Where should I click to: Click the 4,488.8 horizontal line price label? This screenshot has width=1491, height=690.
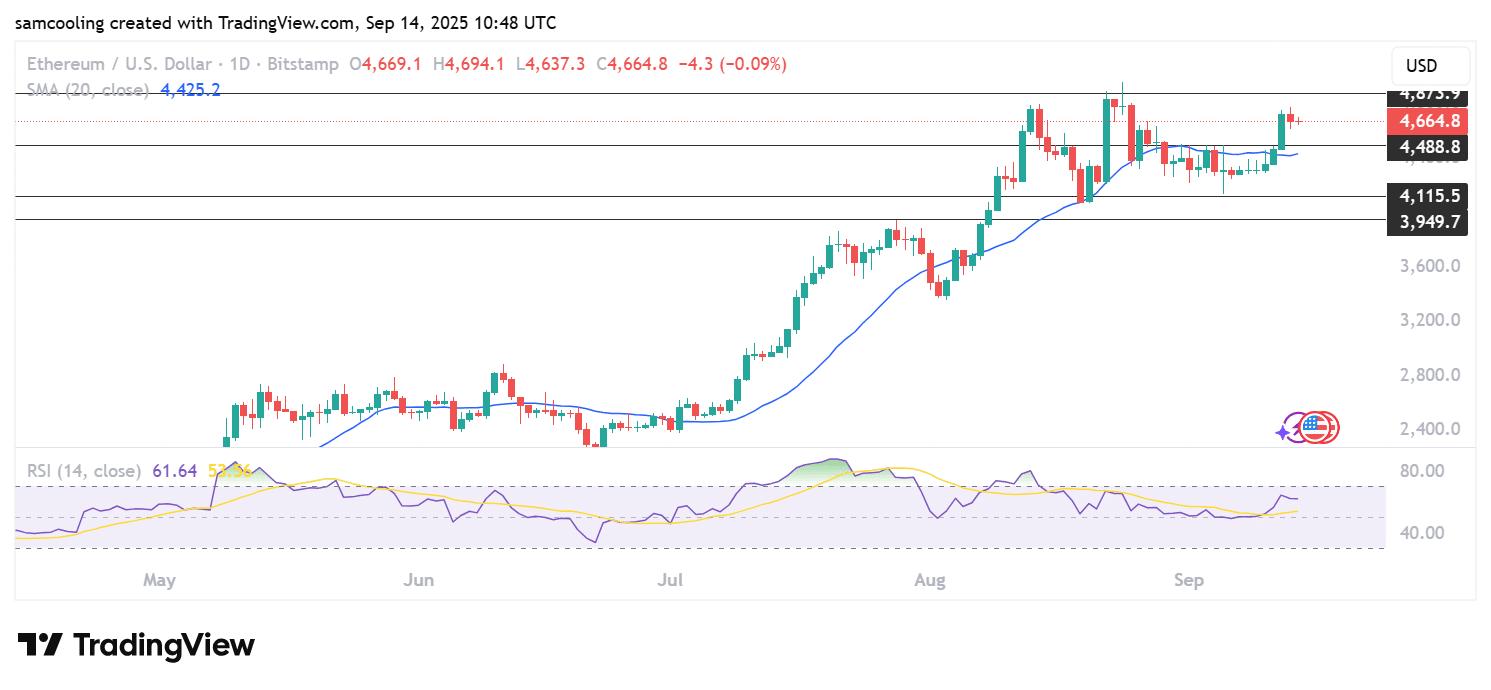(x=1430, y=146)
